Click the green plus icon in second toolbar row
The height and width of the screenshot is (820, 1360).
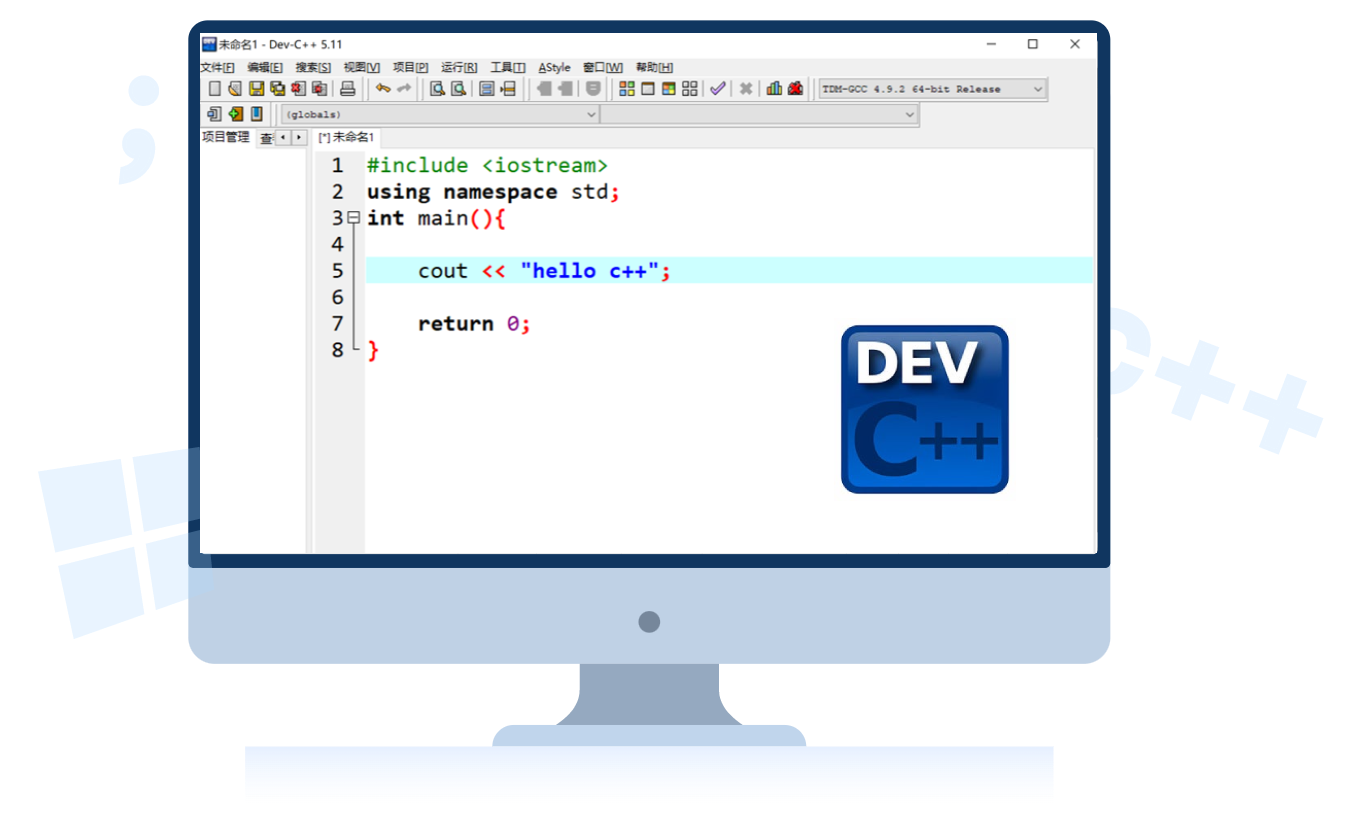[236, 114]
